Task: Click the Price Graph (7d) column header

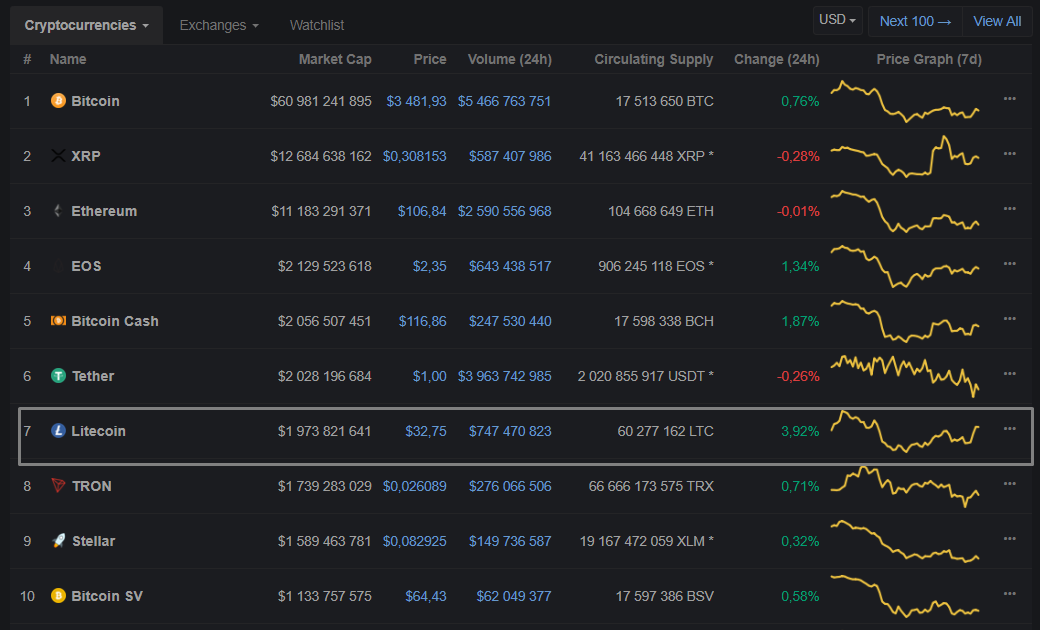Action: point(929,59)
